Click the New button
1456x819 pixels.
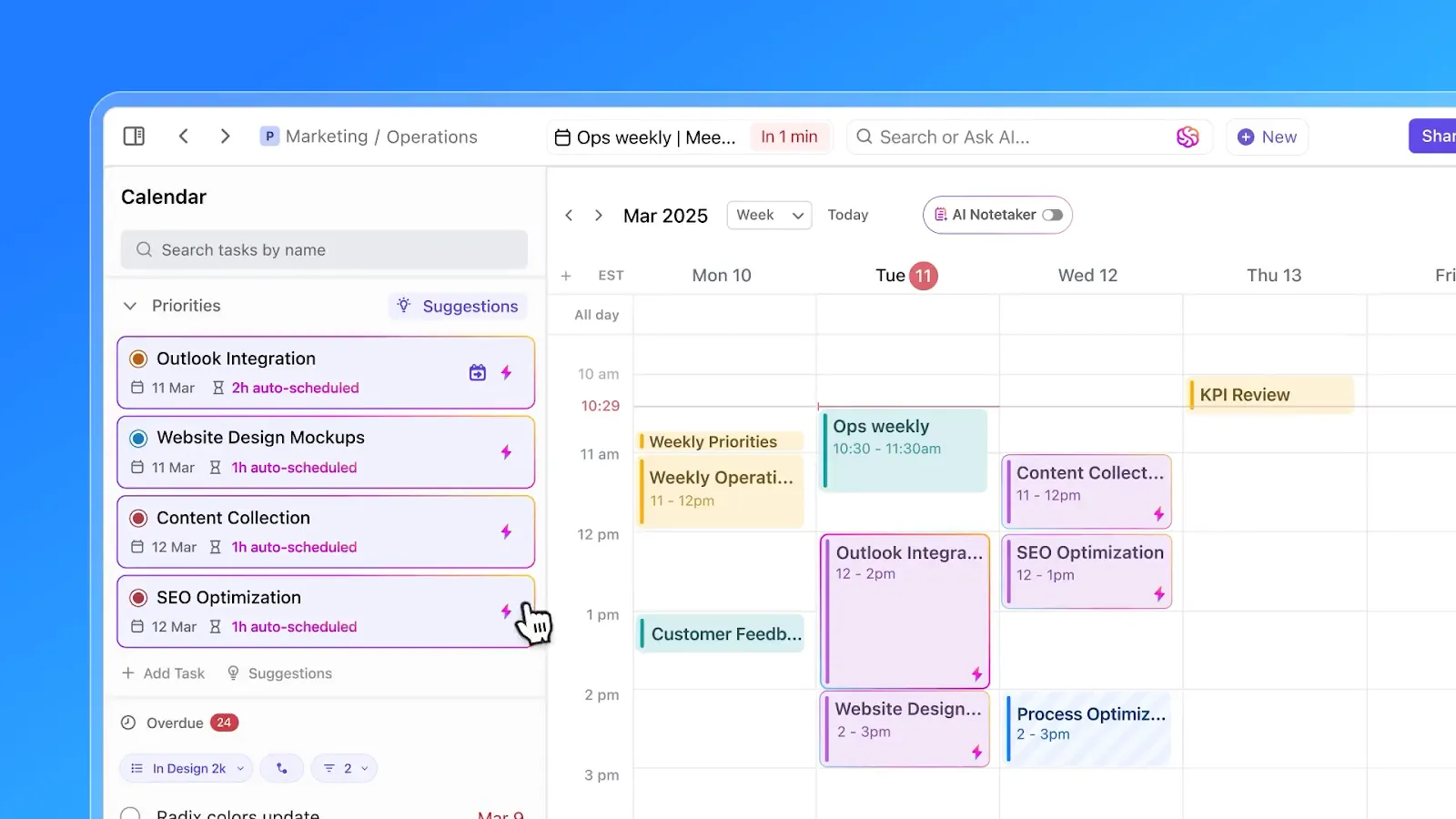[1267, 136]
